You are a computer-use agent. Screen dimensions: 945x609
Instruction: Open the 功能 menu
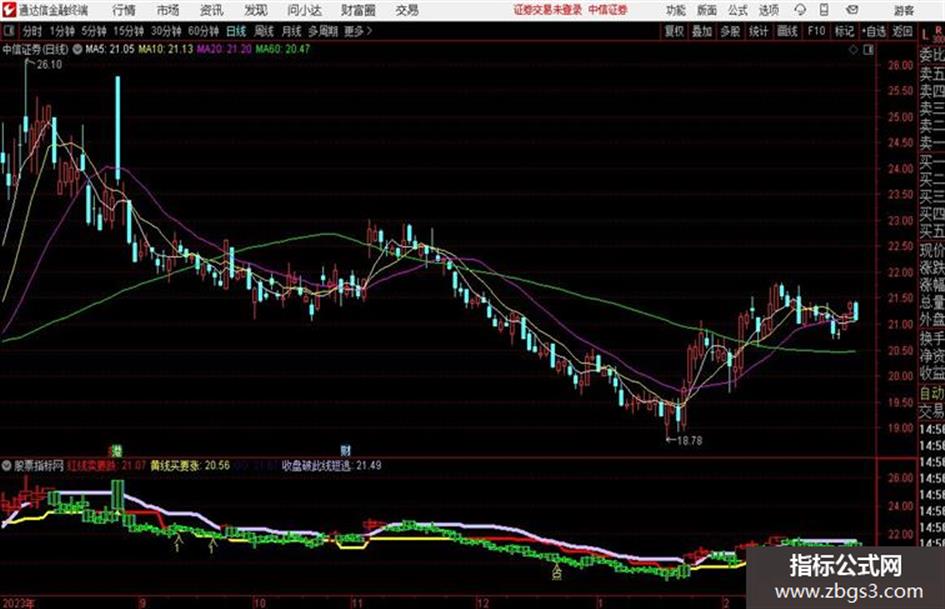tap(676, 10)
